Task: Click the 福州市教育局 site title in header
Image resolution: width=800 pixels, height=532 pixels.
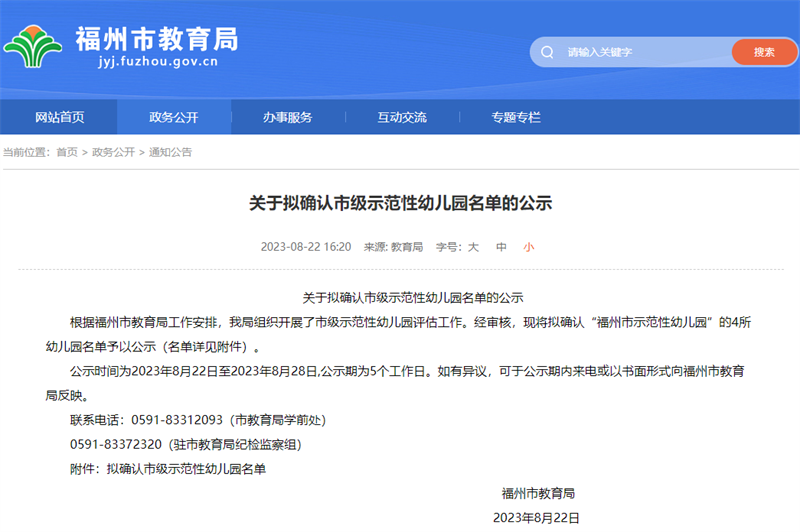Action: tap(156, 38)
